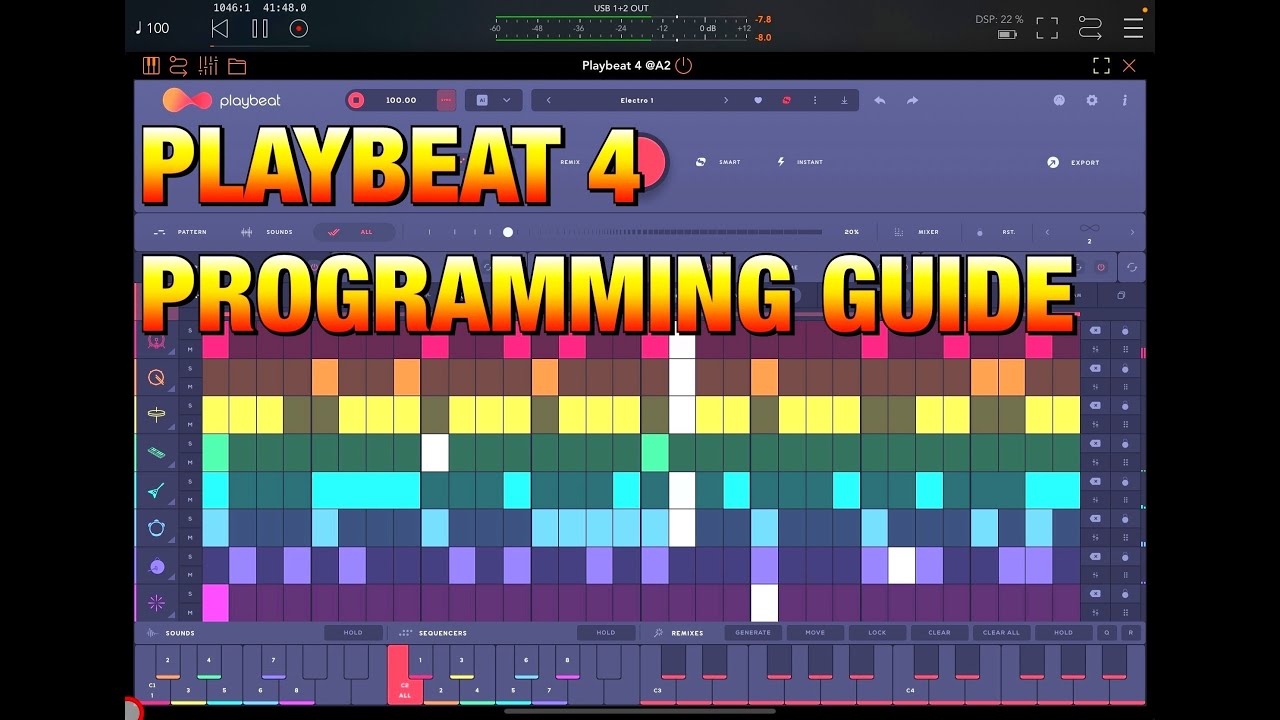
Task: Click the magenta FX burst sound icon
Action: pyautogui.click(x=156, y=603)
